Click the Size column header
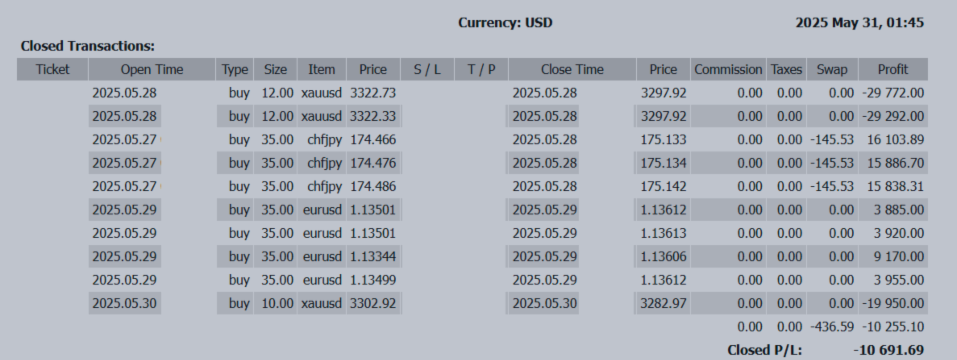The height and width of the screenshot is (360, 957). (x=275, y=70)
